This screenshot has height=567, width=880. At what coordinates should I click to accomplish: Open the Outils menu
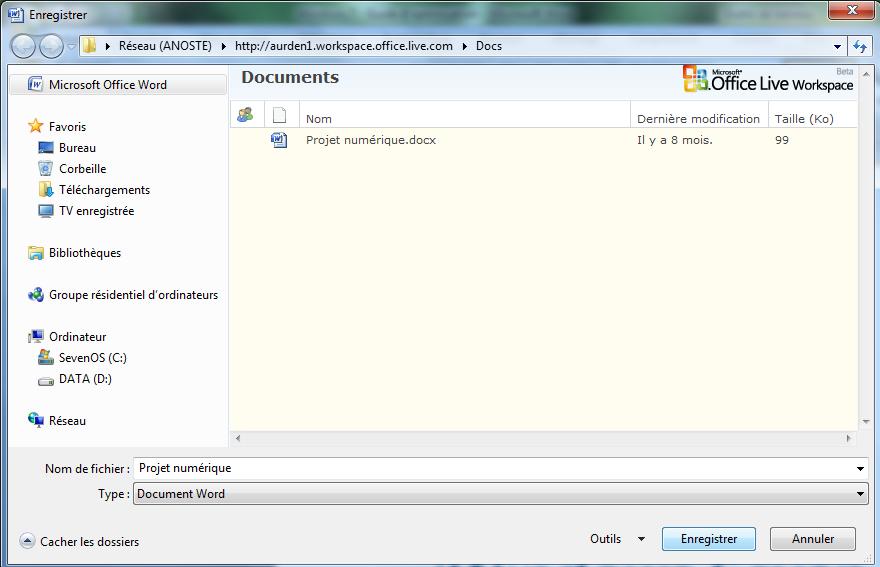tap(606, 539)
